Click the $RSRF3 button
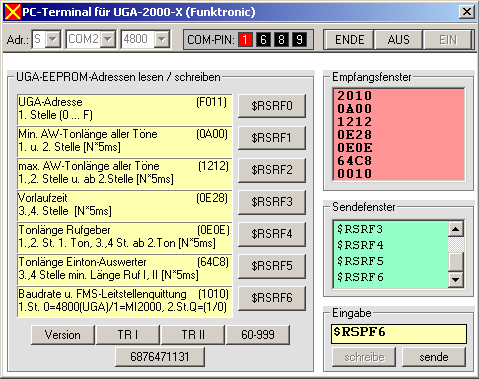This screenshot has width=479, height=379. tap(272, 202)
